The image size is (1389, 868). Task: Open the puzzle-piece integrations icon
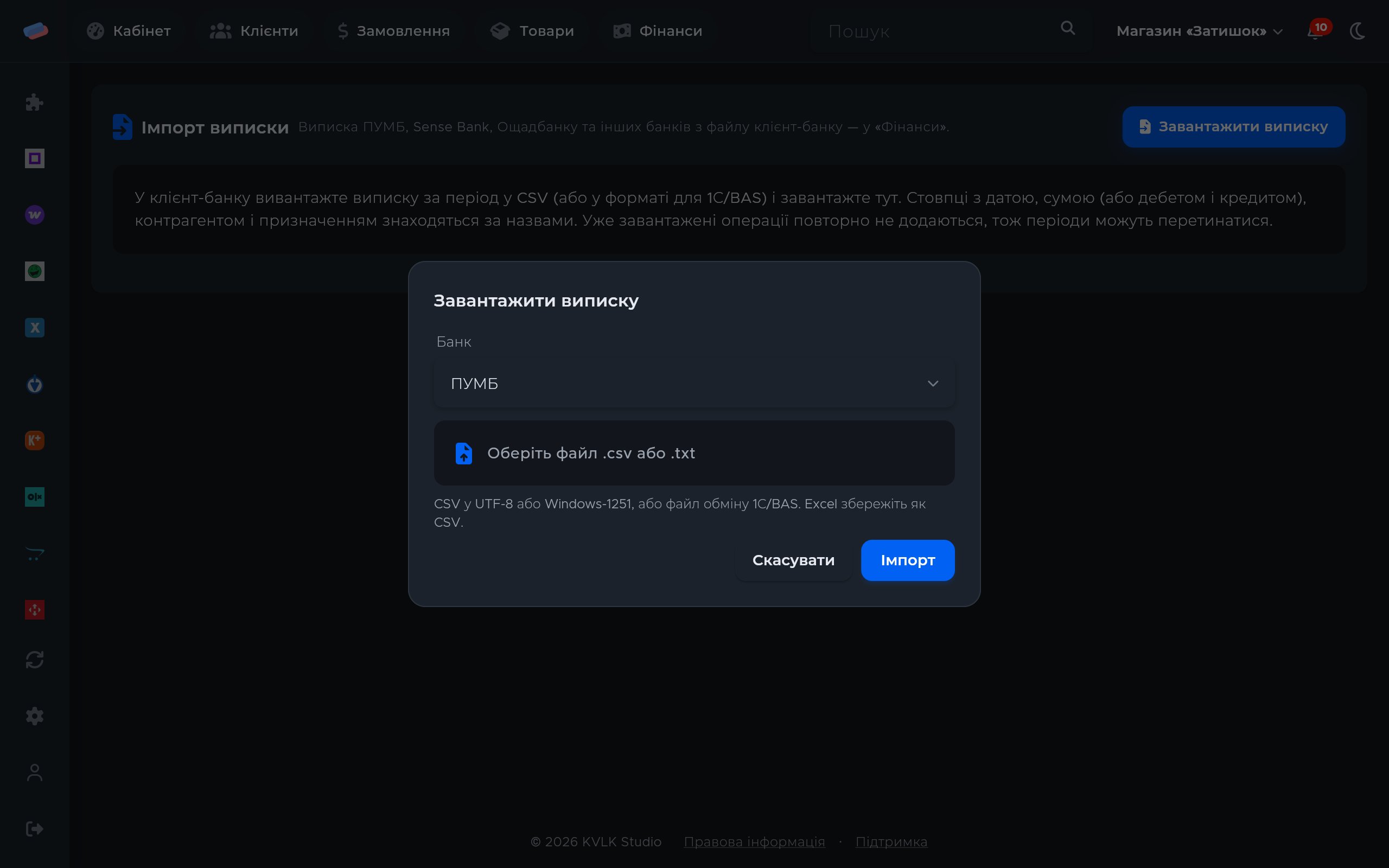click(x=34, y=102)
